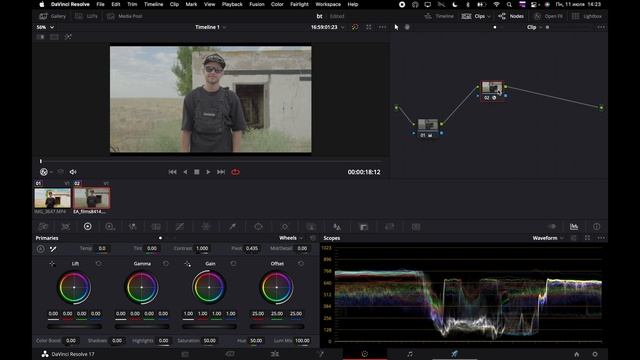Open the File menu

point(100,4)
